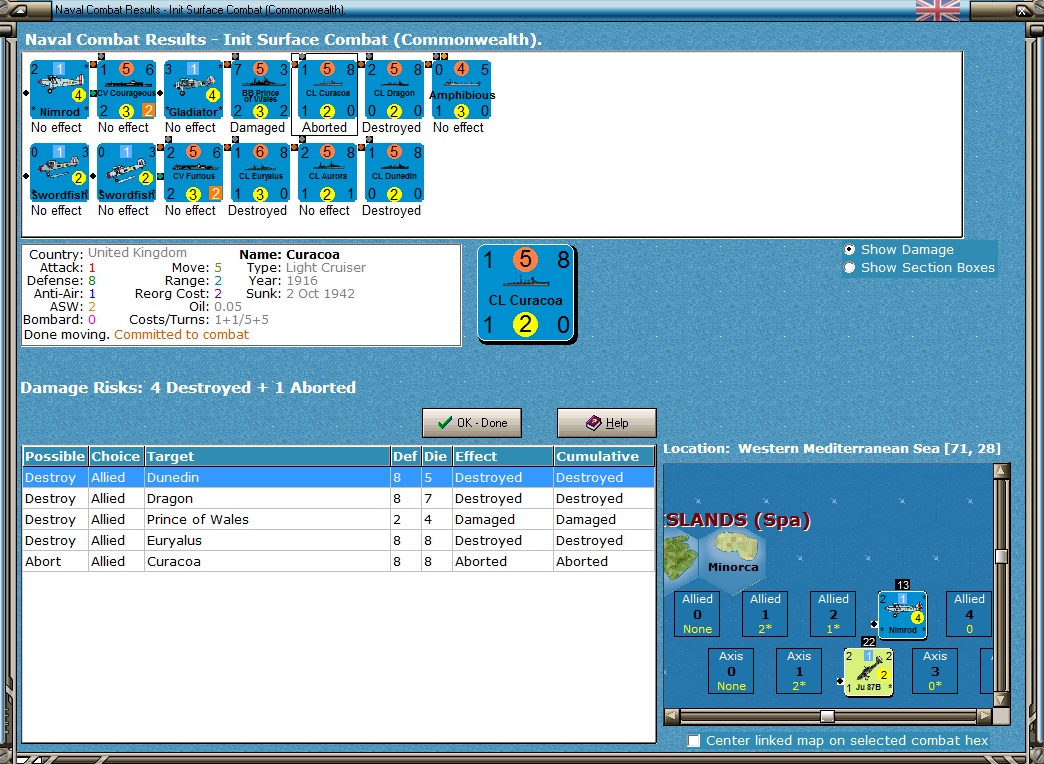Select the CL Dragon counter
This screenshot has height=764, width=1044.
click(x=394, y=90)
